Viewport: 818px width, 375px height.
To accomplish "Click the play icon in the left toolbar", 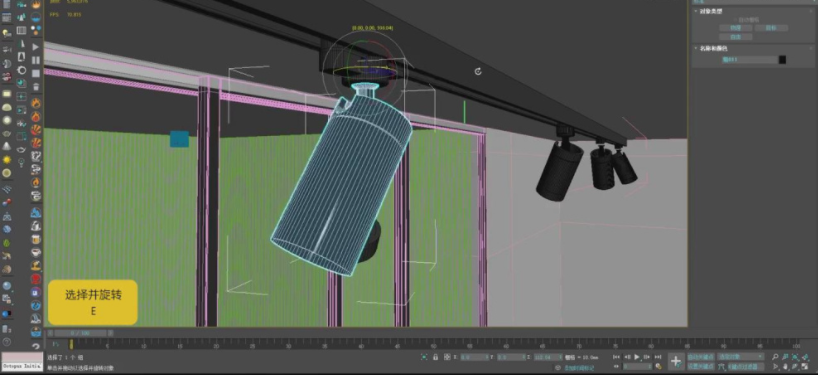I will (x=35, y=47).
